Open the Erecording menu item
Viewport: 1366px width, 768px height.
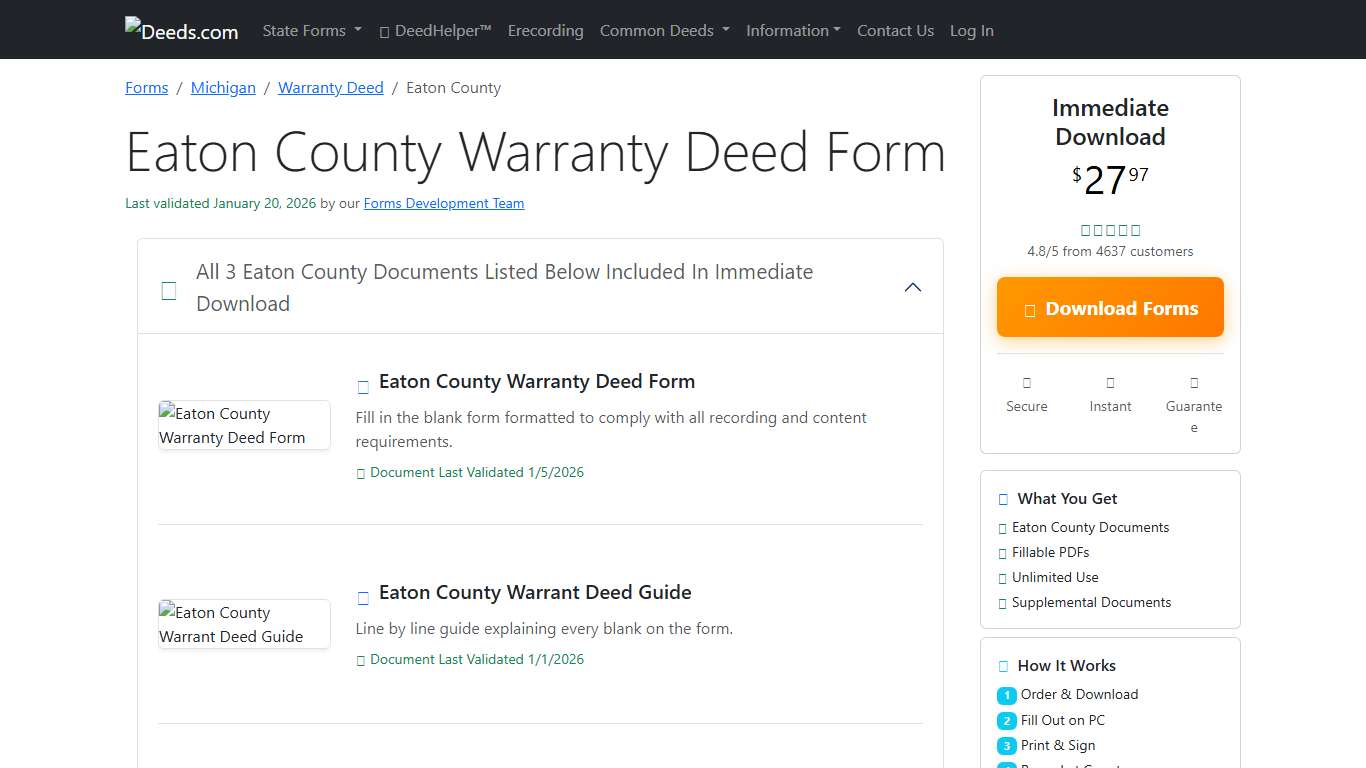click(545, 30)
